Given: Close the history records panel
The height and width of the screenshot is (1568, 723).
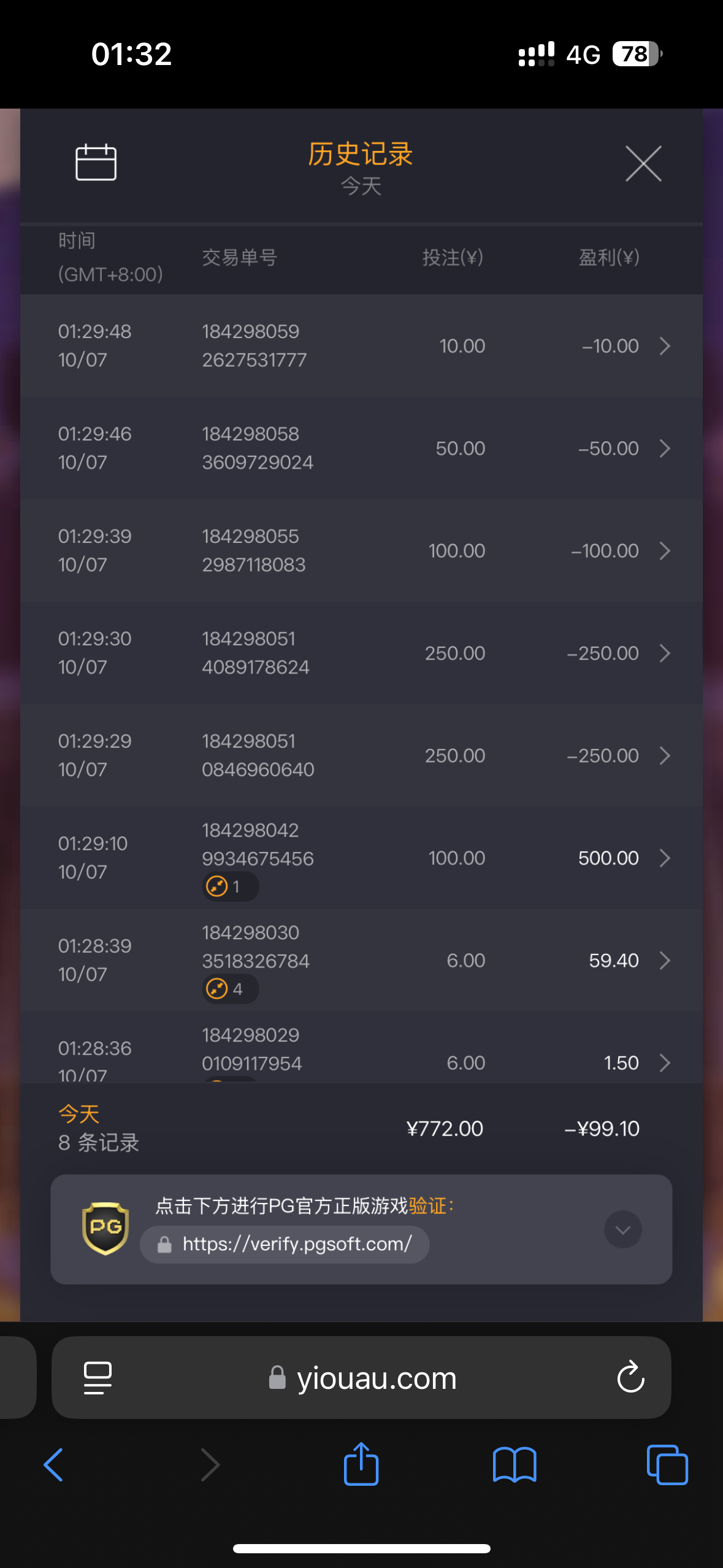Looking at the screenshot, I should pyautogui.click(x=643, y=164).
